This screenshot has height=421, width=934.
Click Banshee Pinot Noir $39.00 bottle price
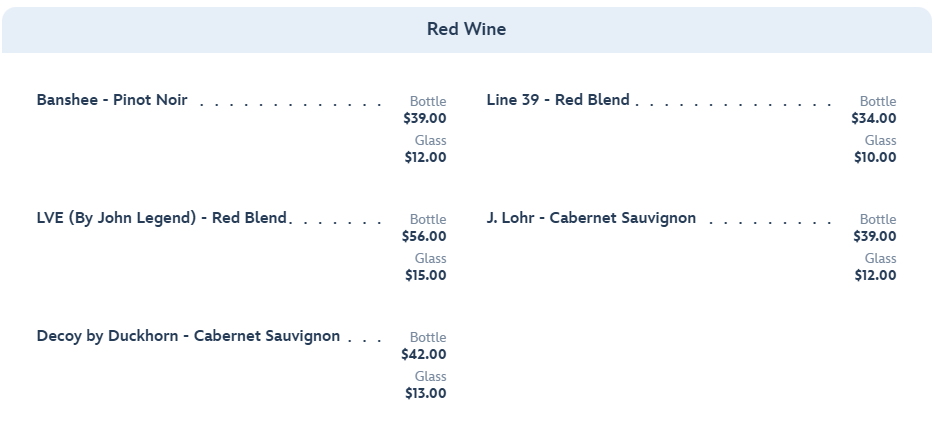(x=425, y=118)
